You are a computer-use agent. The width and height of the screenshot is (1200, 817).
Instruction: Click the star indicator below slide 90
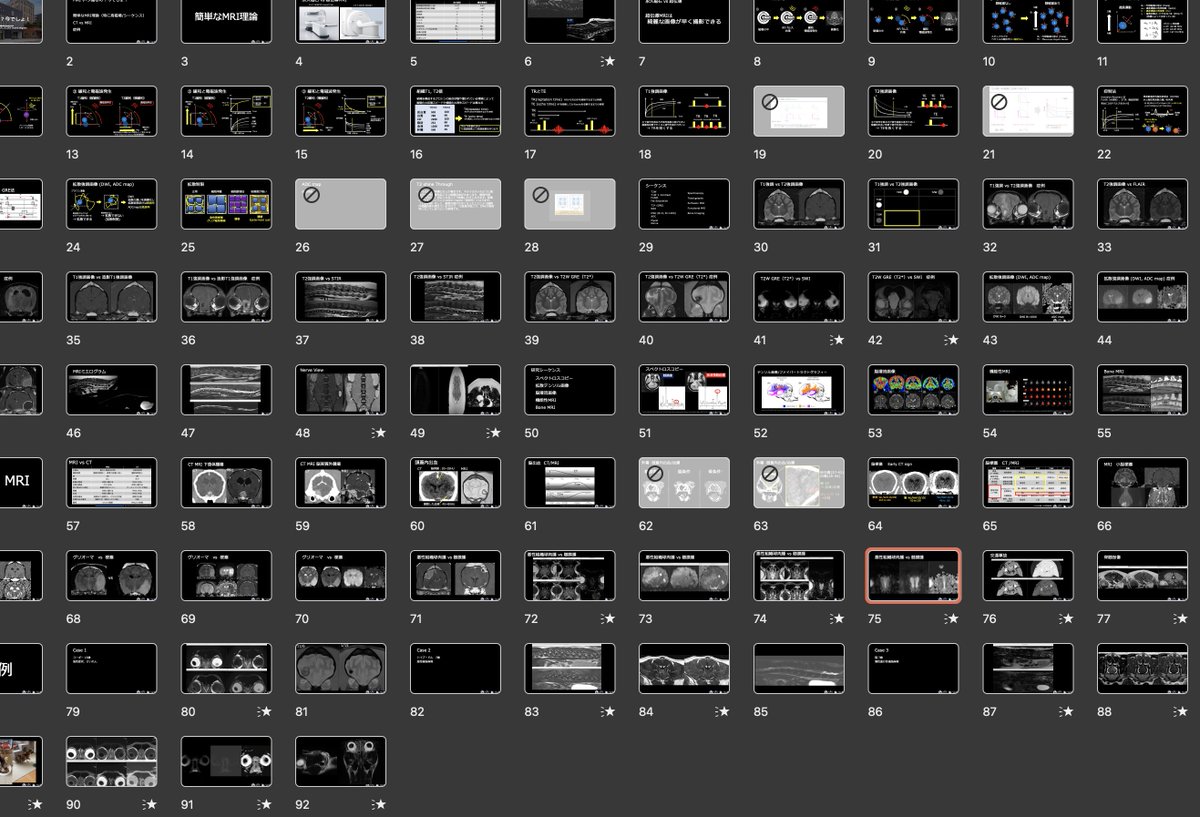pos(150,805)
